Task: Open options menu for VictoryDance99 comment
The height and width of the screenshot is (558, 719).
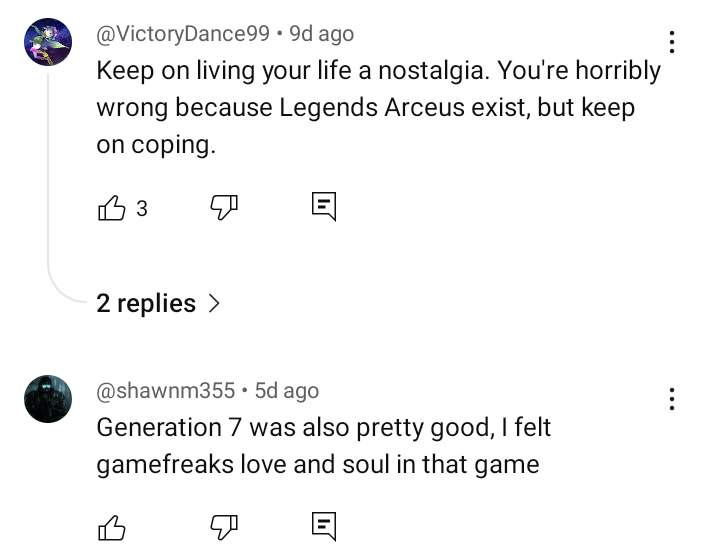Action: coord(672,42)
